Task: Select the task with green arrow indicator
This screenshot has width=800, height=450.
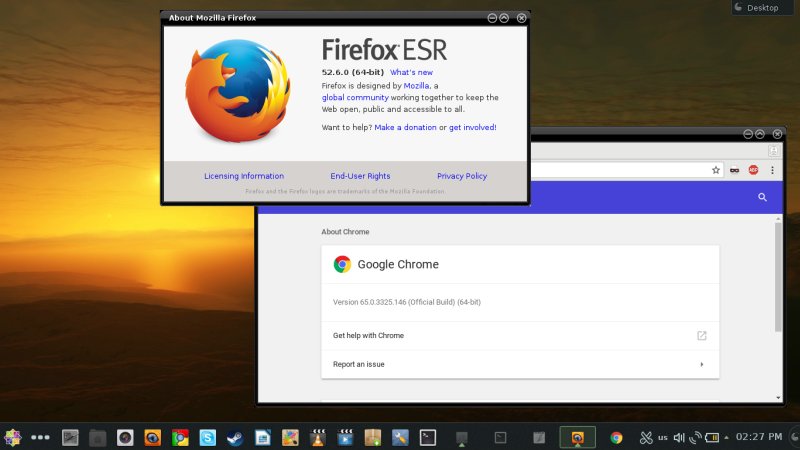Action: pyautogui.click(x=462, y=438)
